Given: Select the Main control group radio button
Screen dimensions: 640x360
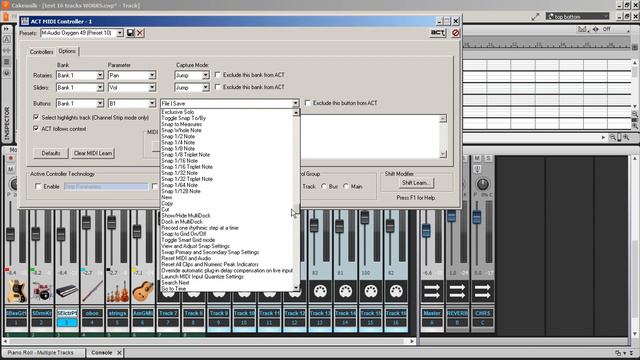Looking at the screenshot, I should click(346, 186).
